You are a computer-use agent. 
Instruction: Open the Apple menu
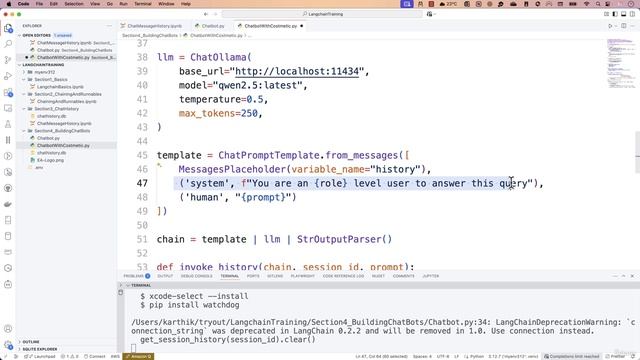[x=9, y=4]
